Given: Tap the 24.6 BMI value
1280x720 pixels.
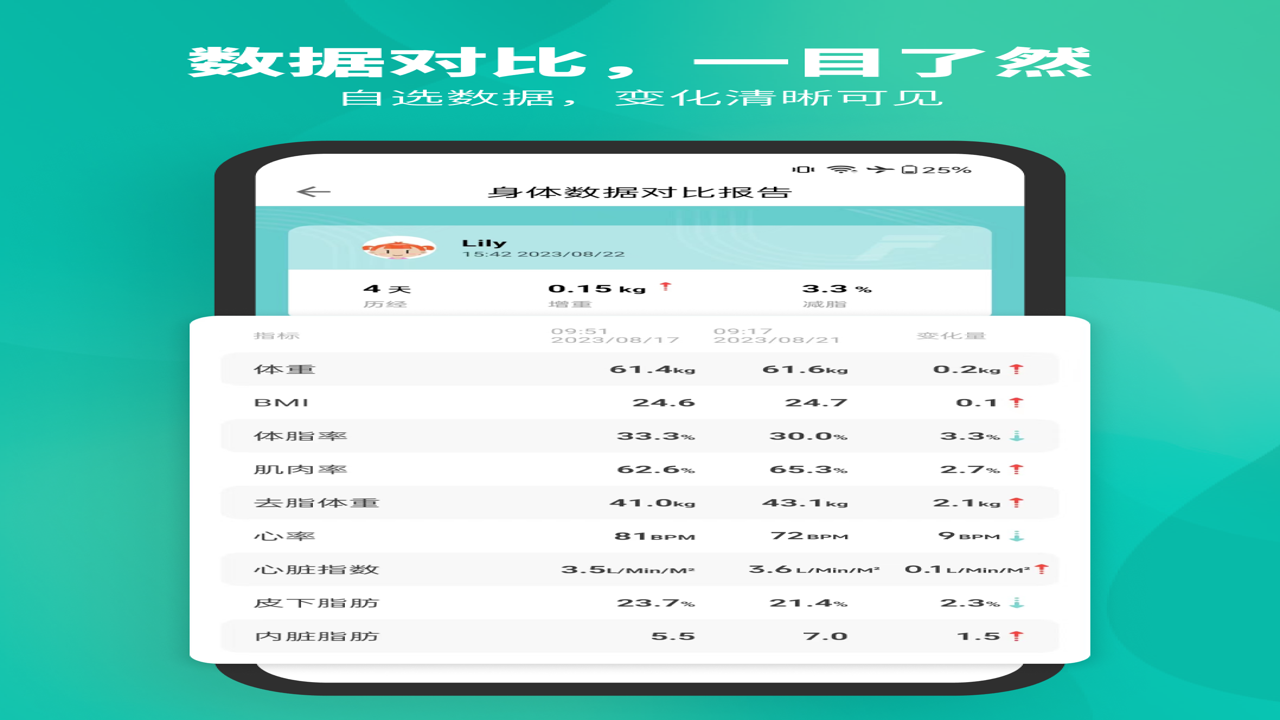Looking at the screenshot, I should click(663, 402).
